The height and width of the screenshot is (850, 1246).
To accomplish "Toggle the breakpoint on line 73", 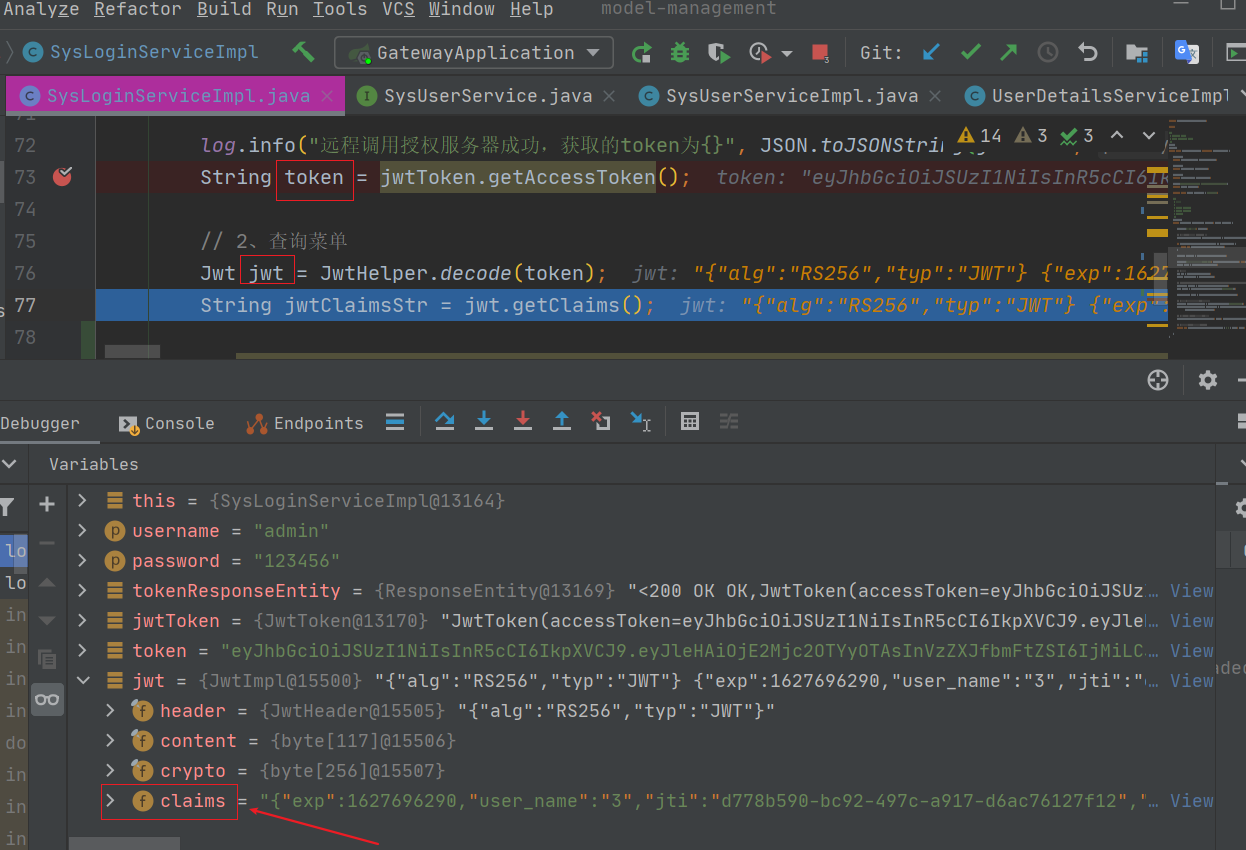I will (x=63, y=177).
